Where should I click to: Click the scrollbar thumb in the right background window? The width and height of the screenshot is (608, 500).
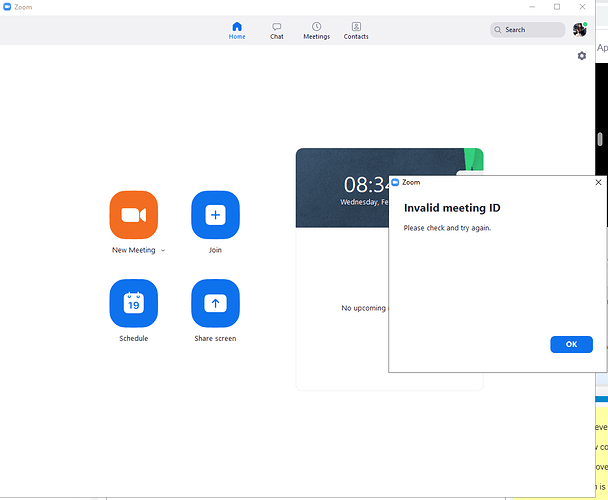click(x=600, y=139)
